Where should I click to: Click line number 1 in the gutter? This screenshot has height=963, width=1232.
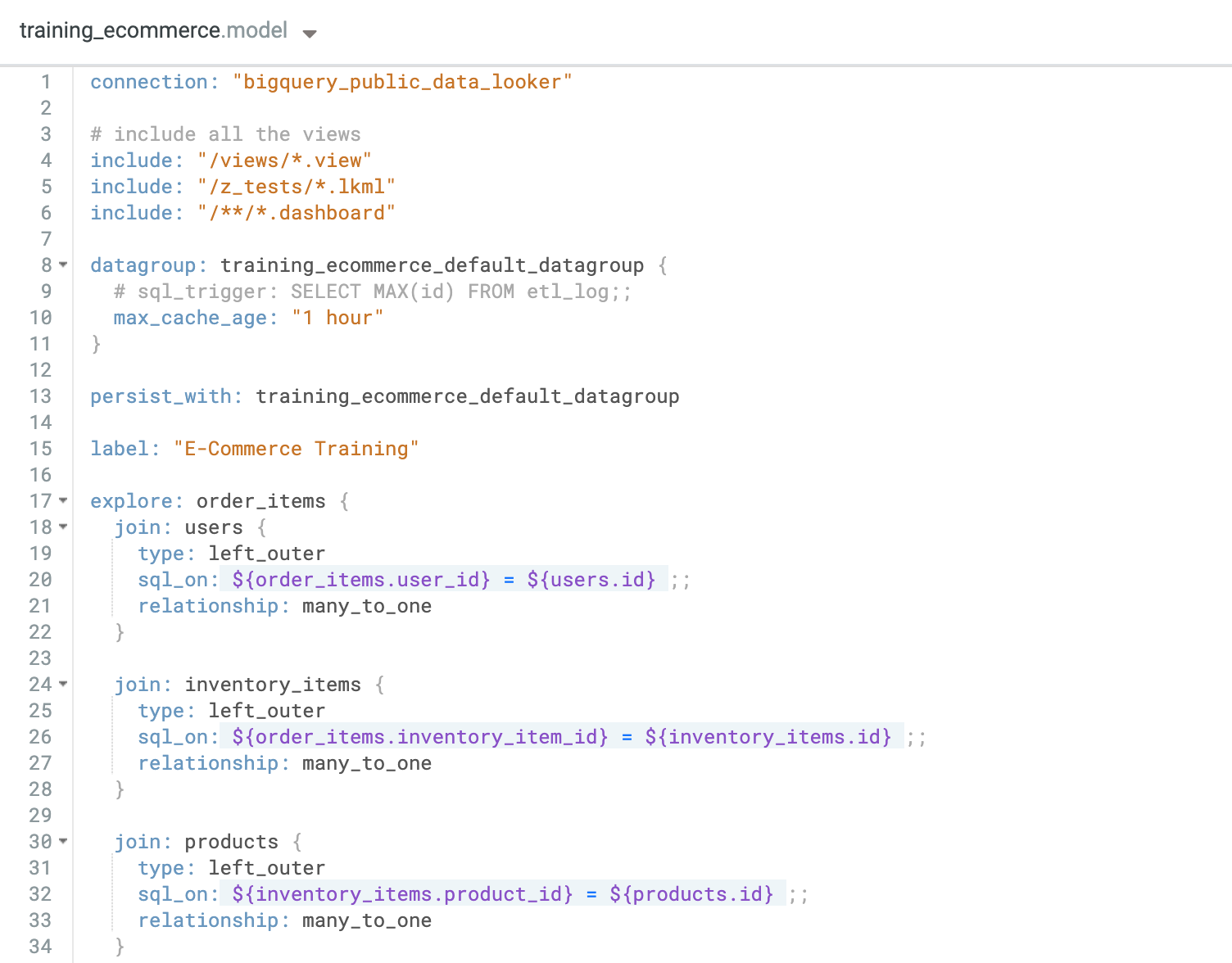click(x=46, y=82)
